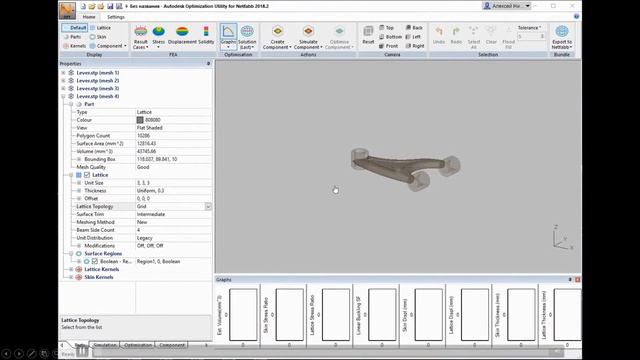The height and width of the screenshot is (360, 640).
Task: Set the camera to Bottom view
Action: tap(390, 37)
